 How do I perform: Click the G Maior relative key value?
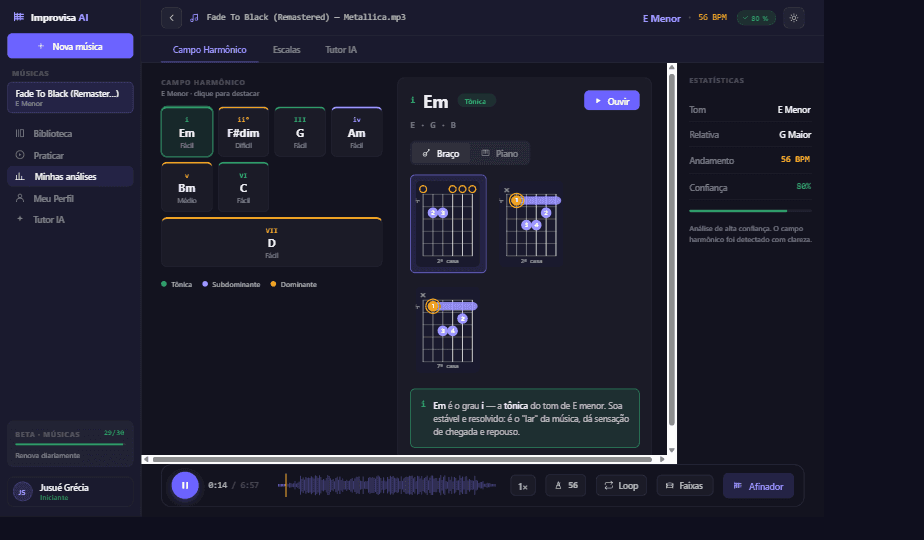pyautogui.click(x=794, y=135)
